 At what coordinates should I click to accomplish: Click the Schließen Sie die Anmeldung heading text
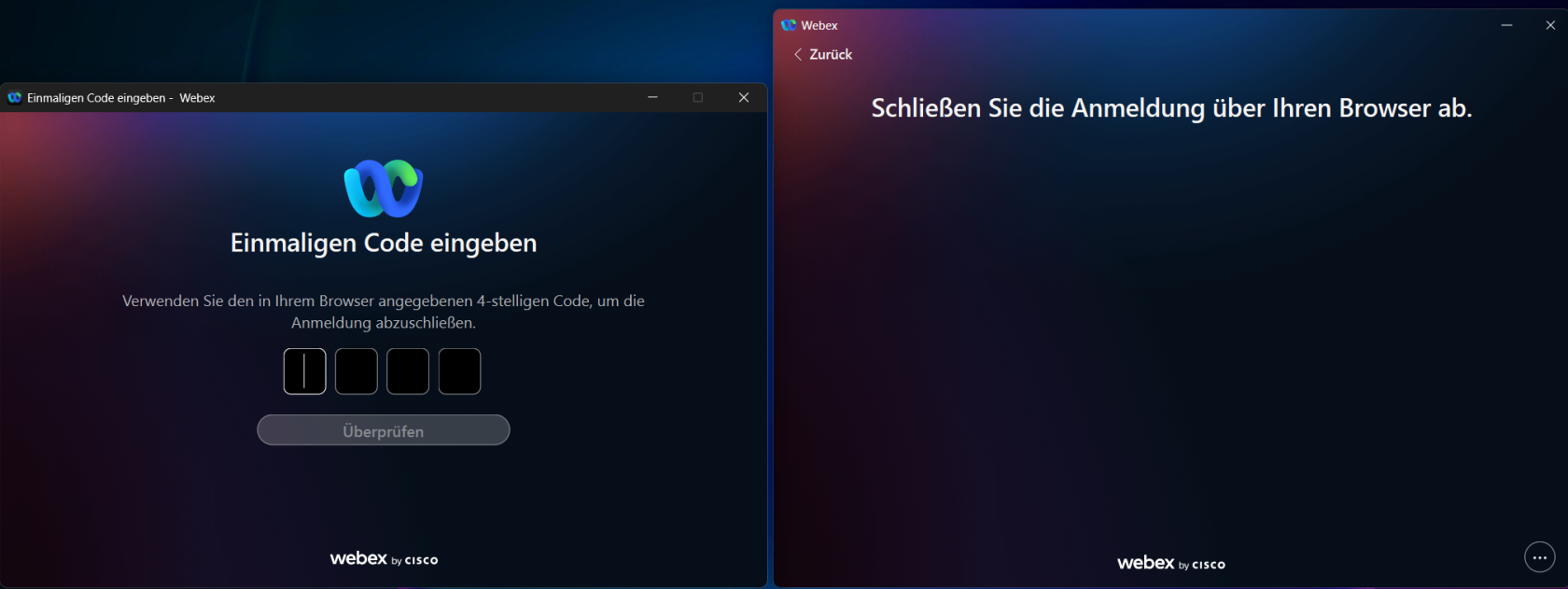(x=1171, y=108)
